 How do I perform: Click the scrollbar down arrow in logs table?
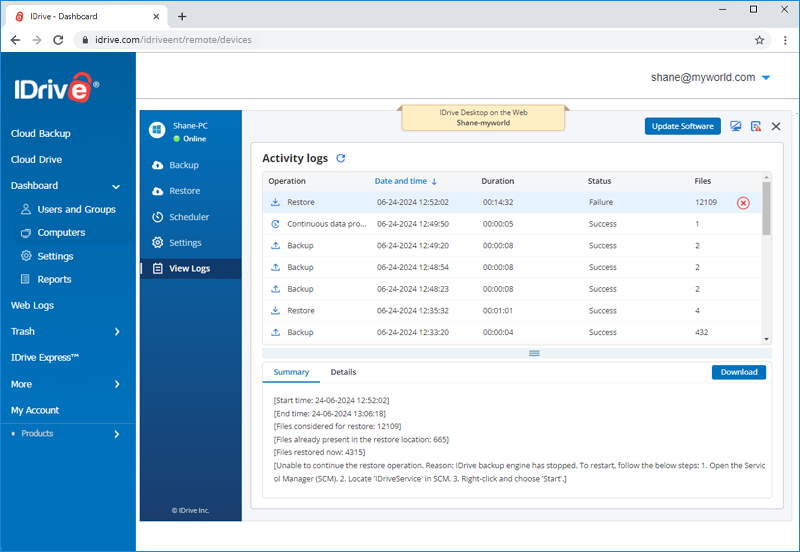point(766,339)
